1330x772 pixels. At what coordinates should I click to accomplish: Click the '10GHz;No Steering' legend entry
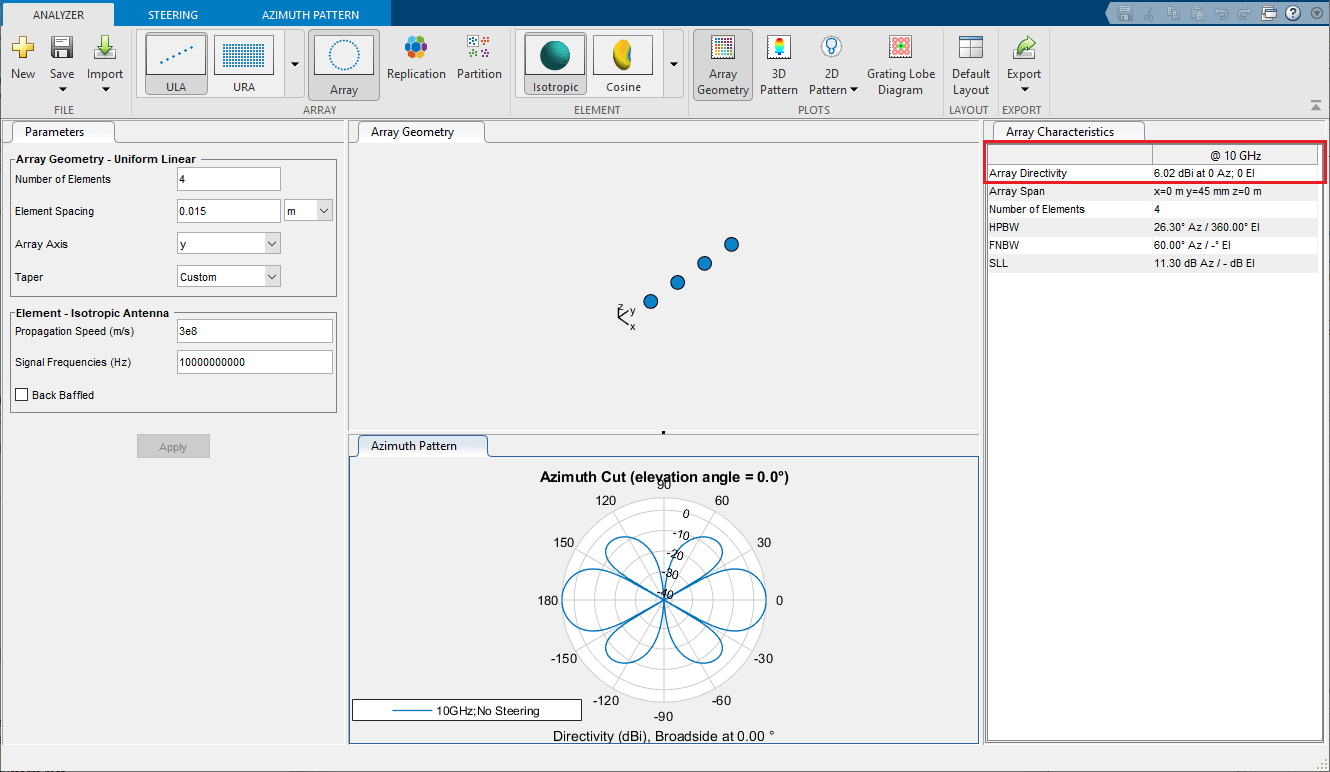pos(467,711)
